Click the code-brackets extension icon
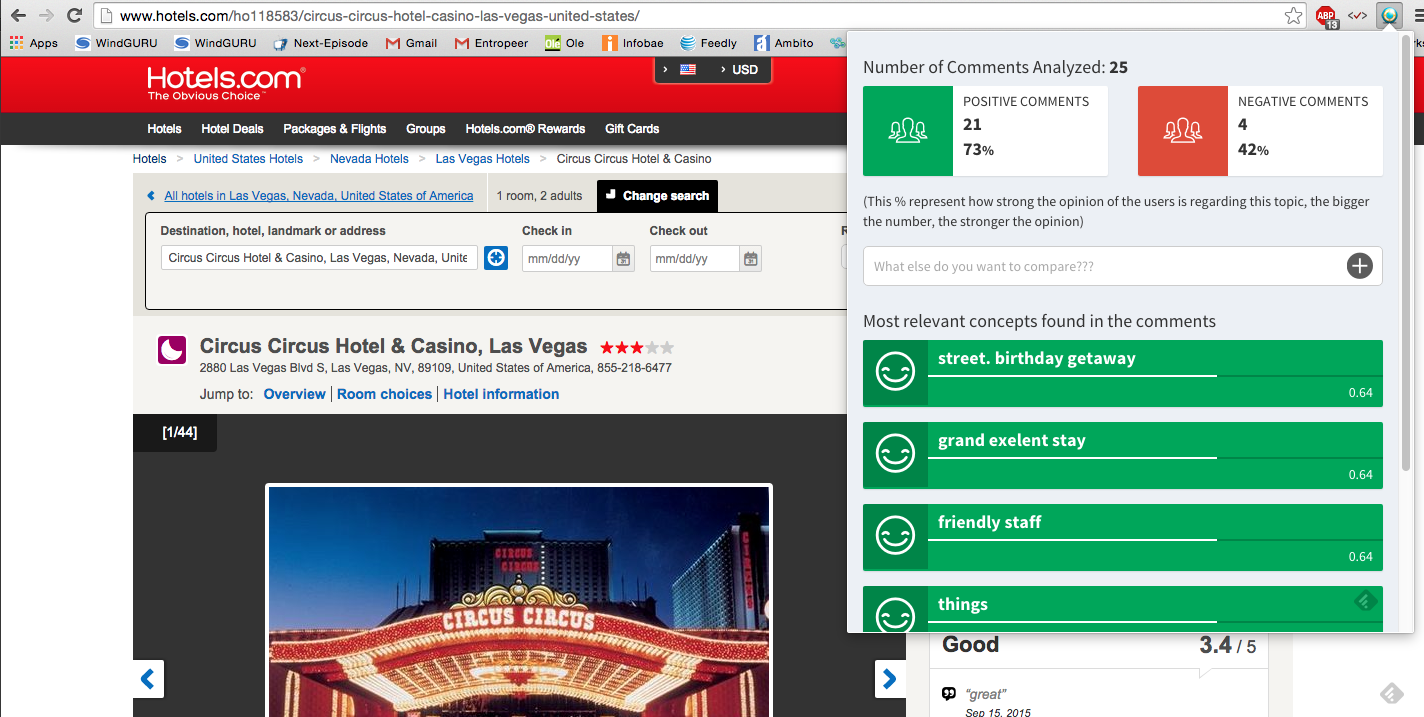Image resolution: width=1424 pixels, height=717 pixels. pyautogui.click(x=1357, y=15)
